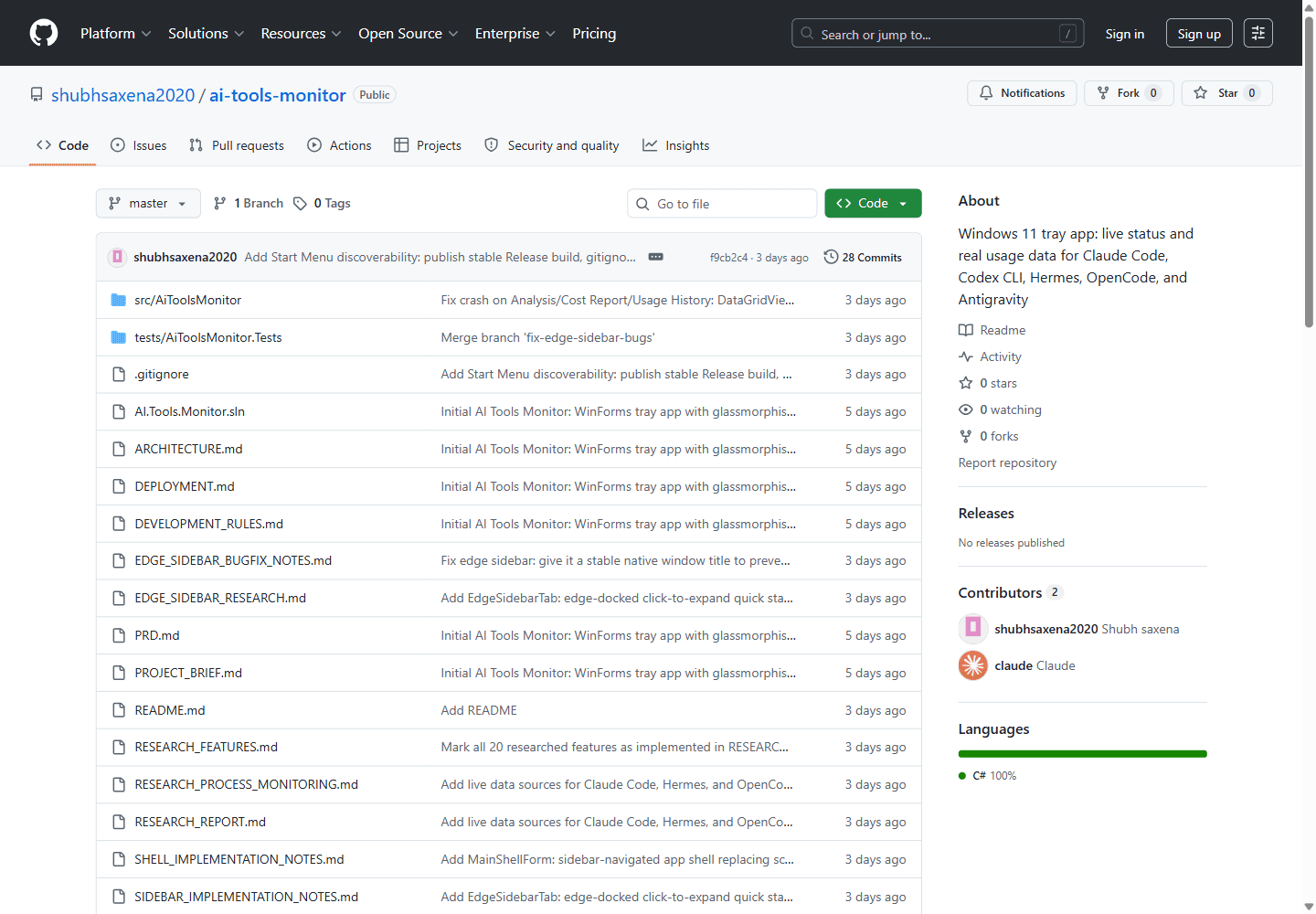
Task: Click shubhsaxena2020 avatar in latest commit row
Action: pos(117,257)
